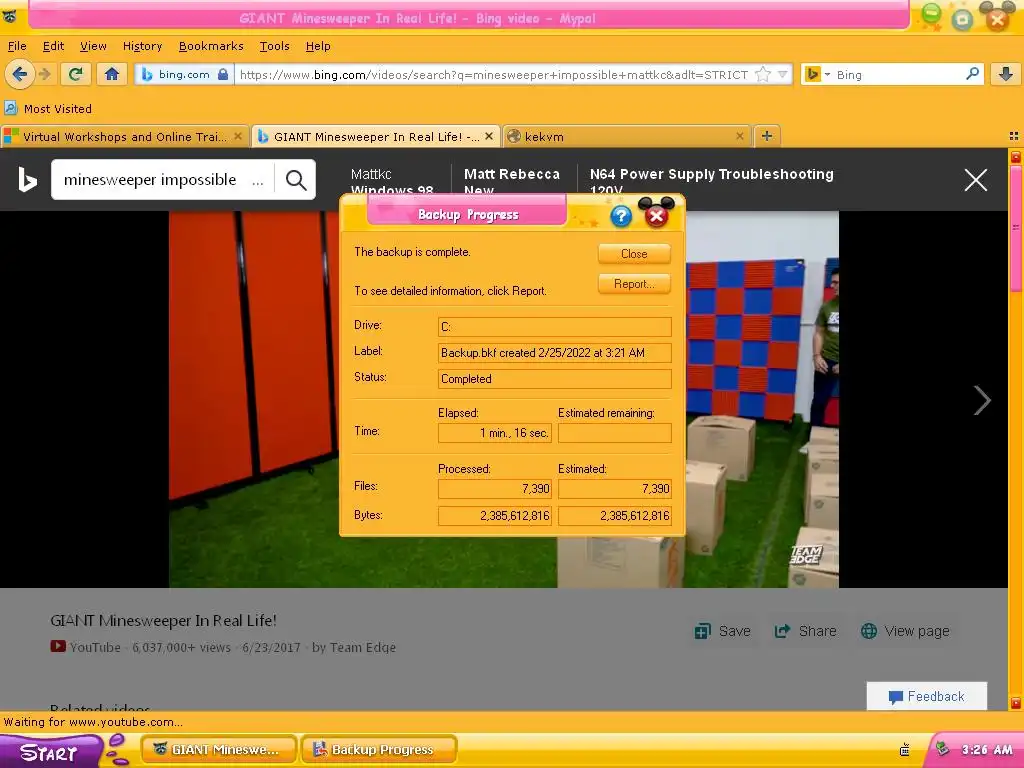Open the address bar history dropdown
The height and width of the screenshot is (768, 1024).
pyautogui.click(x=782, y=74)
